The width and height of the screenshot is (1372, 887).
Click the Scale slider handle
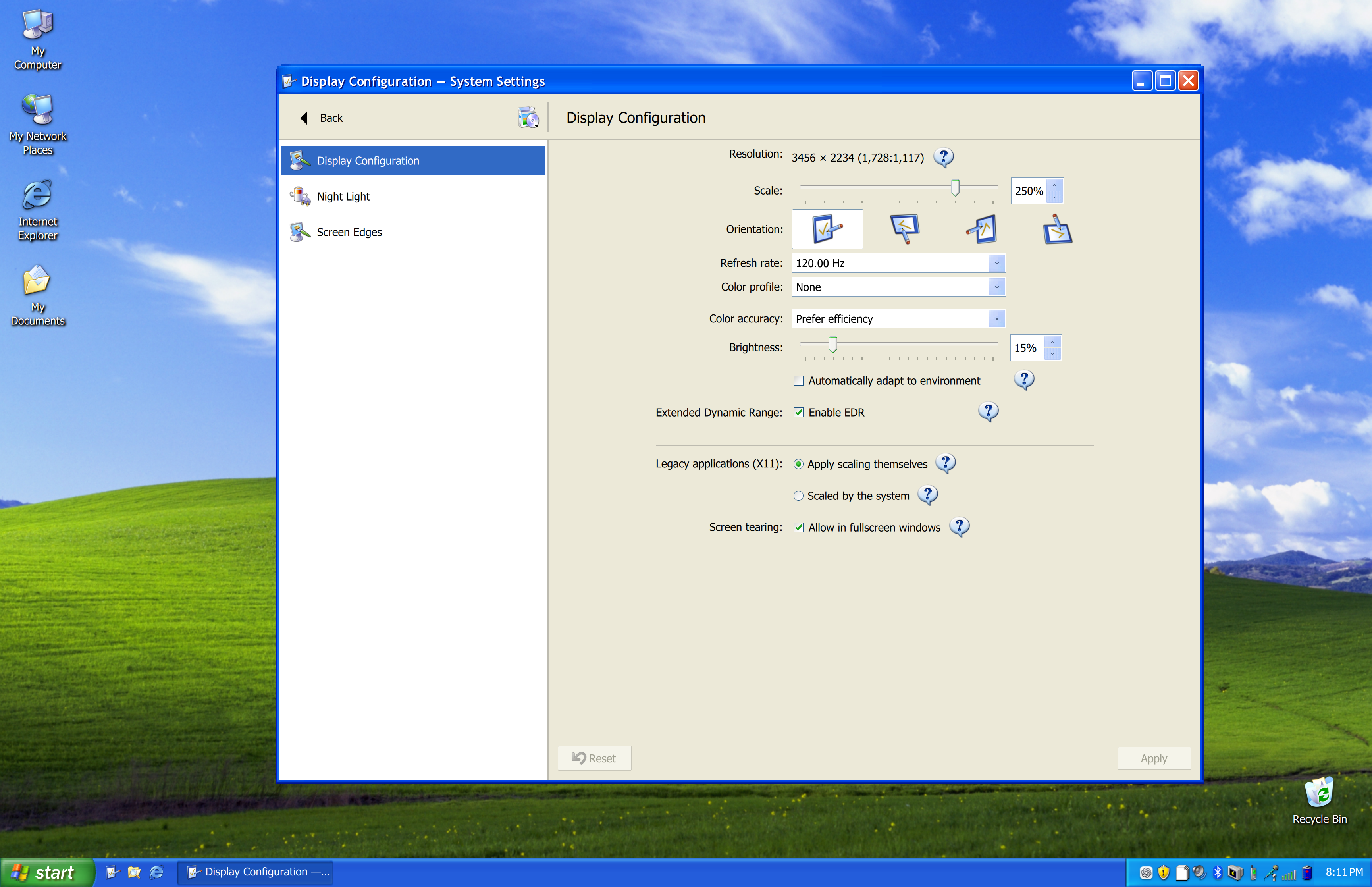[x=955, y=188]
